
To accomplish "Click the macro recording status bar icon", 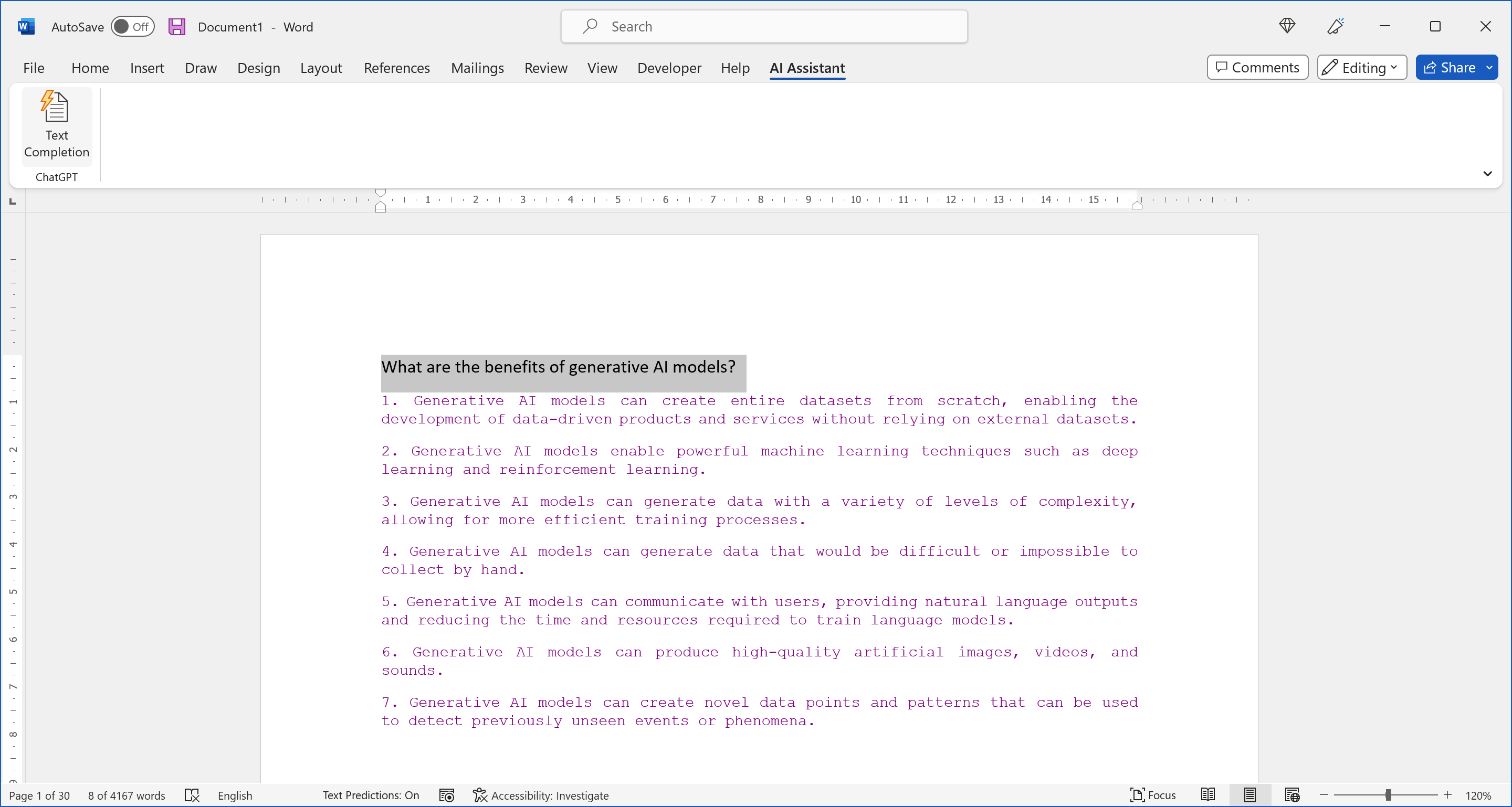I will point(447,795).
